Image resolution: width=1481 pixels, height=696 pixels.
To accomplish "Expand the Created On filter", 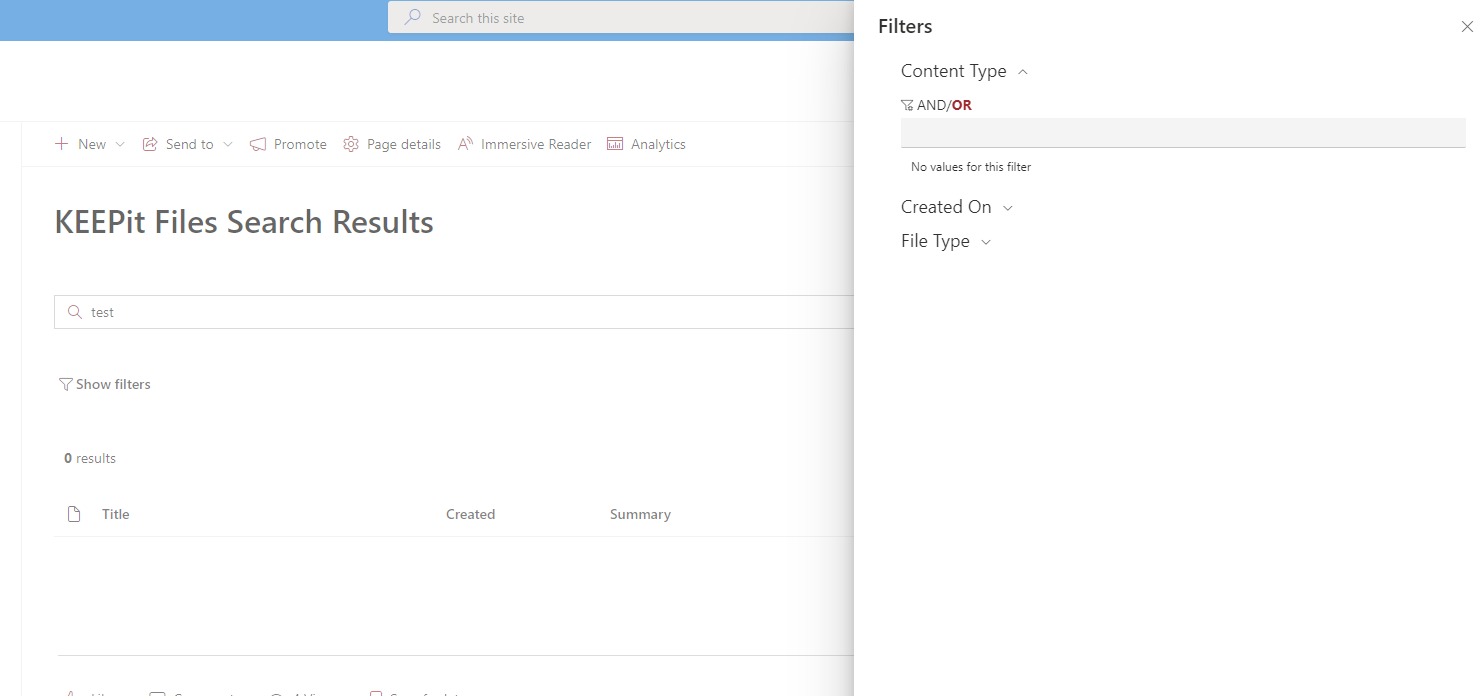I will tap(1009, 207).
